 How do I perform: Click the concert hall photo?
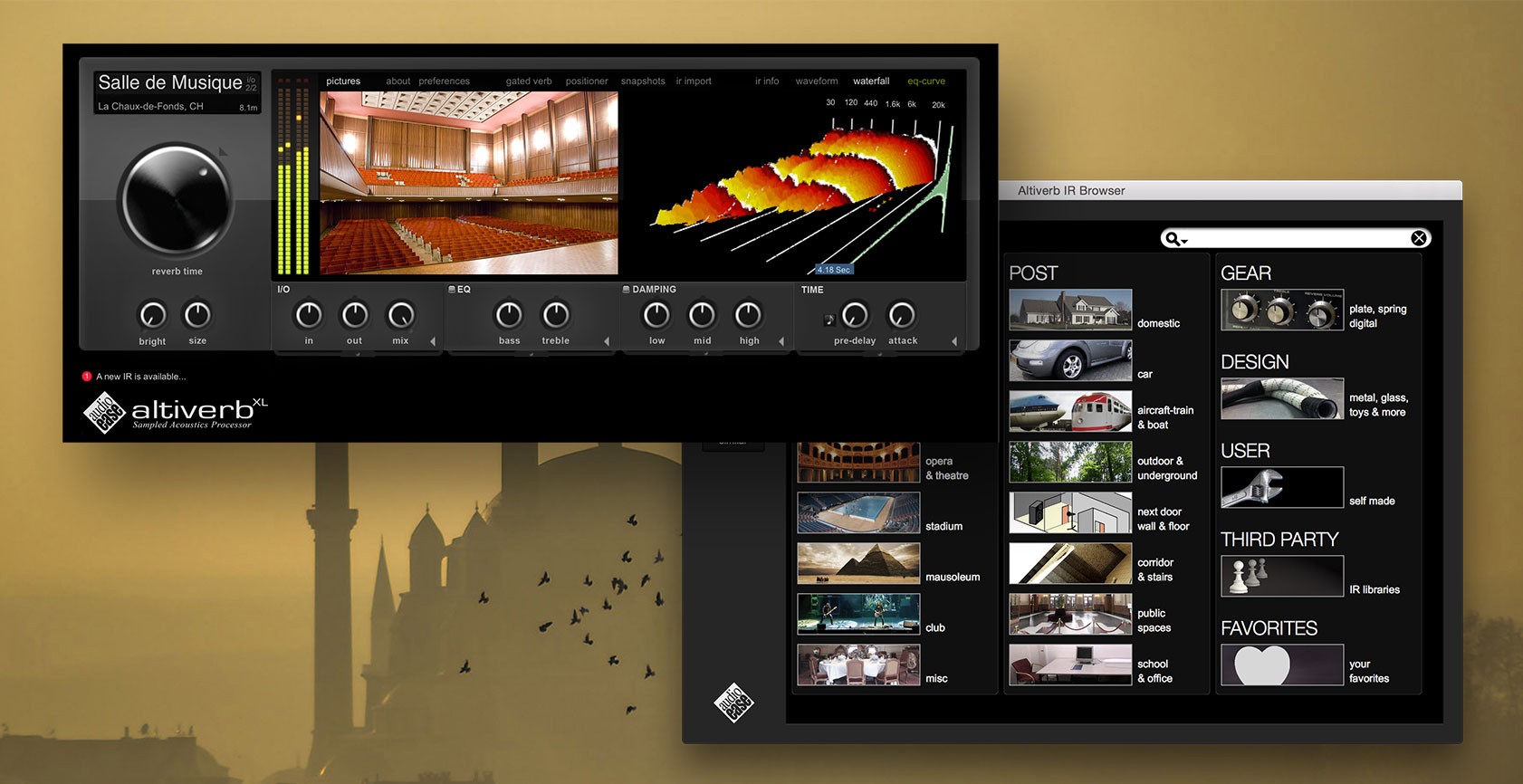469,182
